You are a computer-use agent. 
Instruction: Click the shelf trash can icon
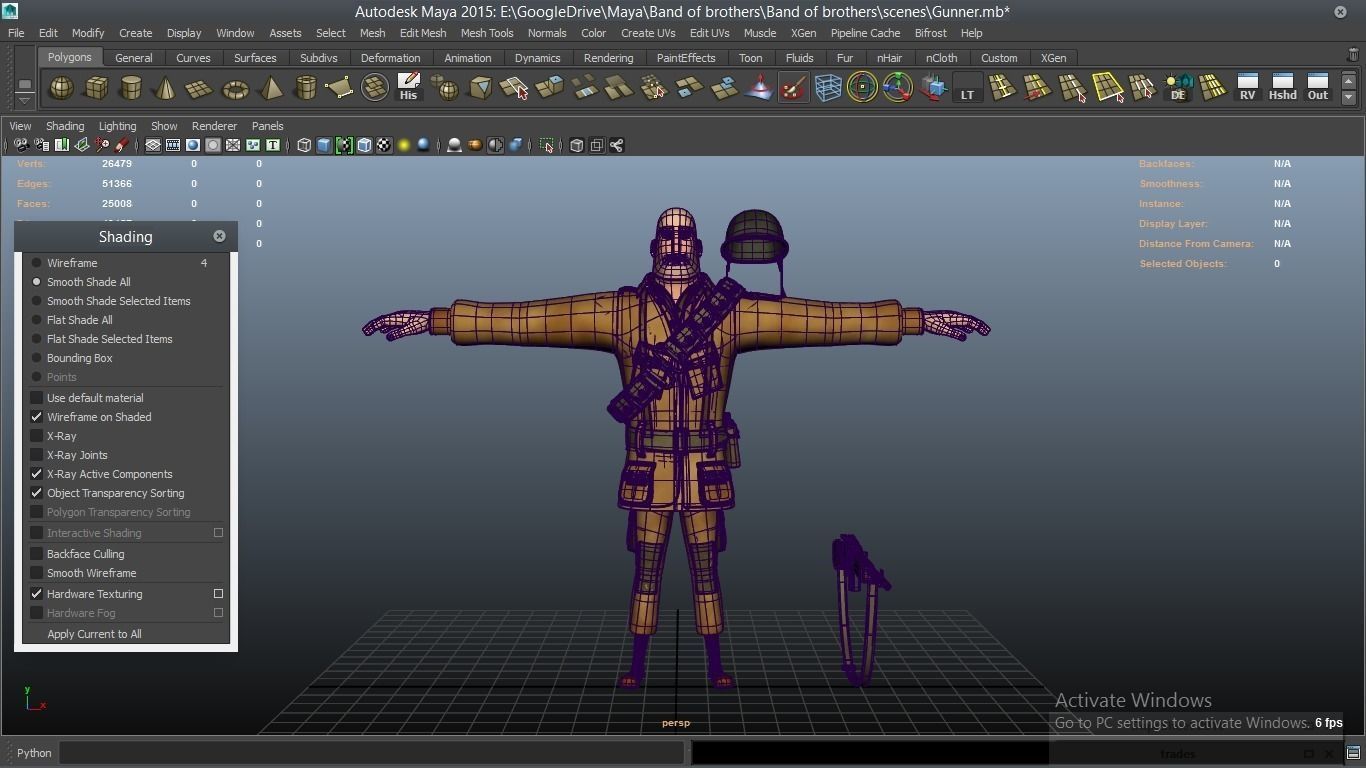[1354, 55]
